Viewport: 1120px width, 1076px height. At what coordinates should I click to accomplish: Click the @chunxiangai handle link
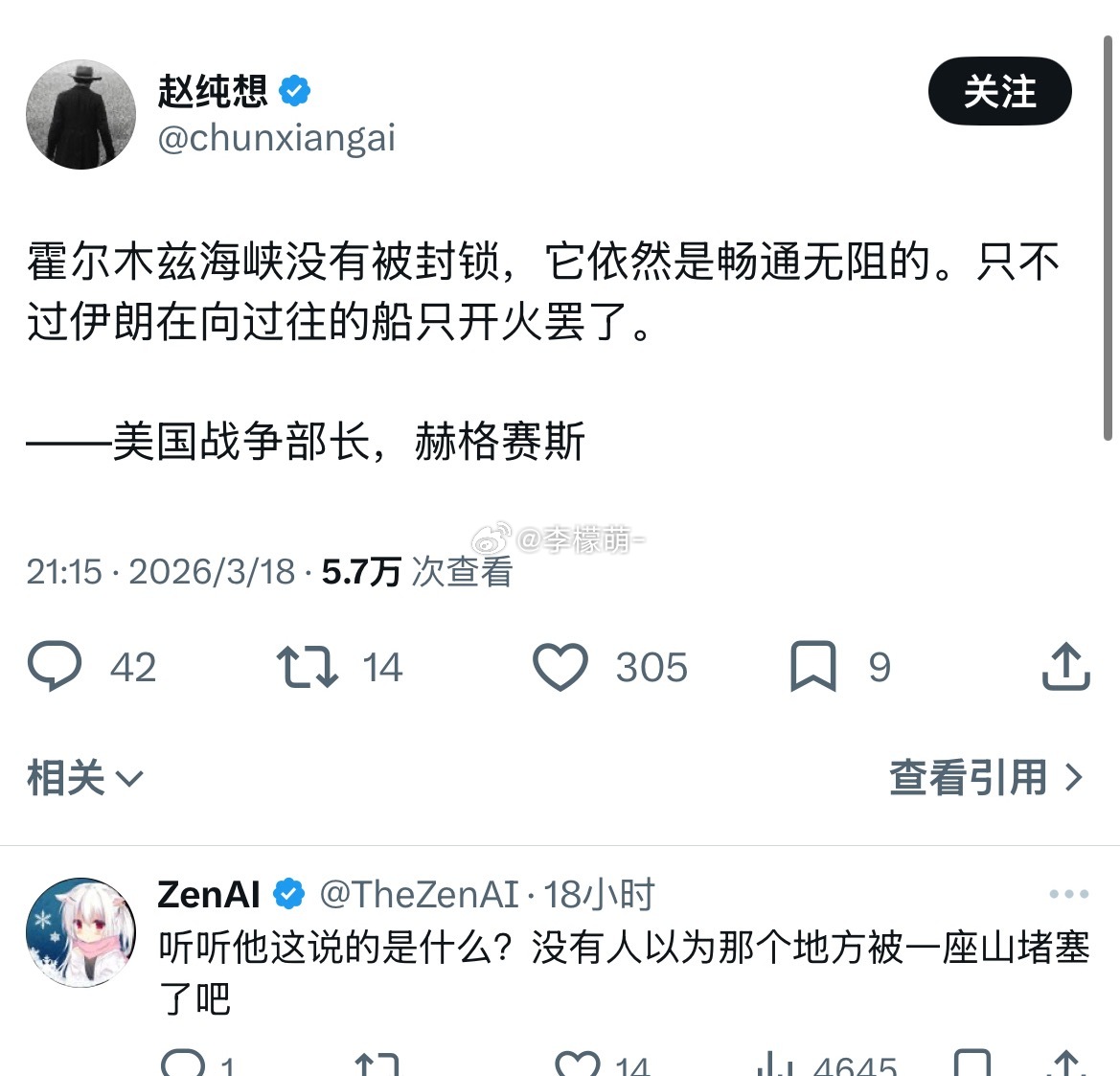point(278,138)
